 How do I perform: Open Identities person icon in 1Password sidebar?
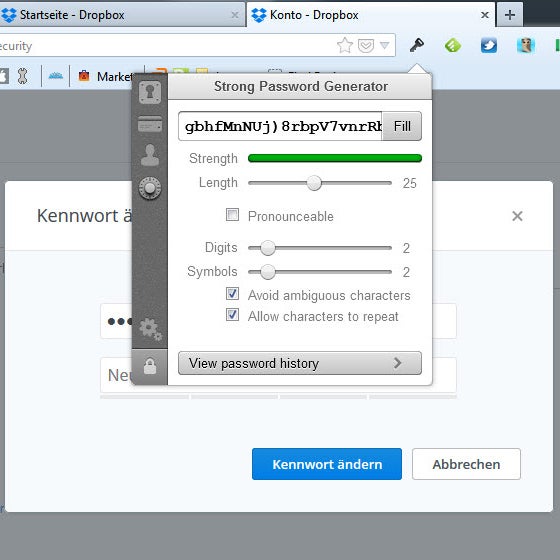pyautogui.click(x=150, y=155)
